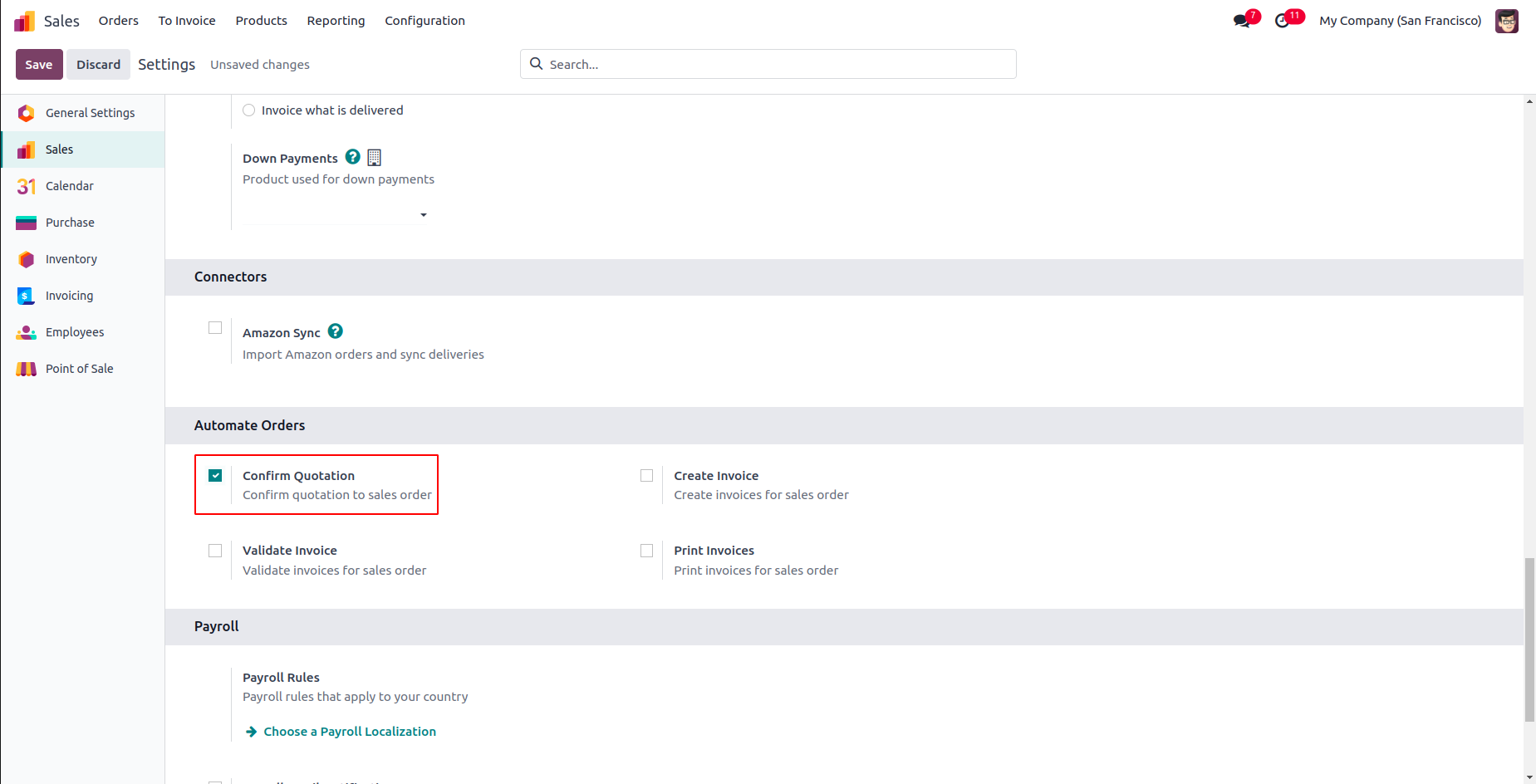Screen dimensions: 1536x784
Task: Open My Company (San Francisco) switcher
Action: pos(1400,21)
